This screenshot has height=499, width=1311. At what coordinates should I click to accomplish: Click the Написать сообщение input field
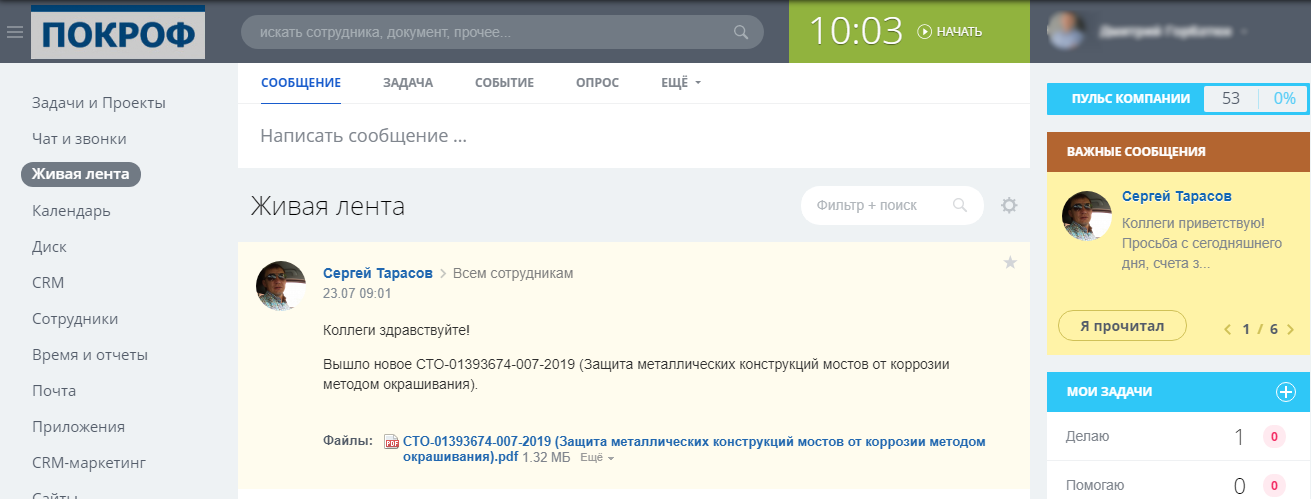coord(632,135)
